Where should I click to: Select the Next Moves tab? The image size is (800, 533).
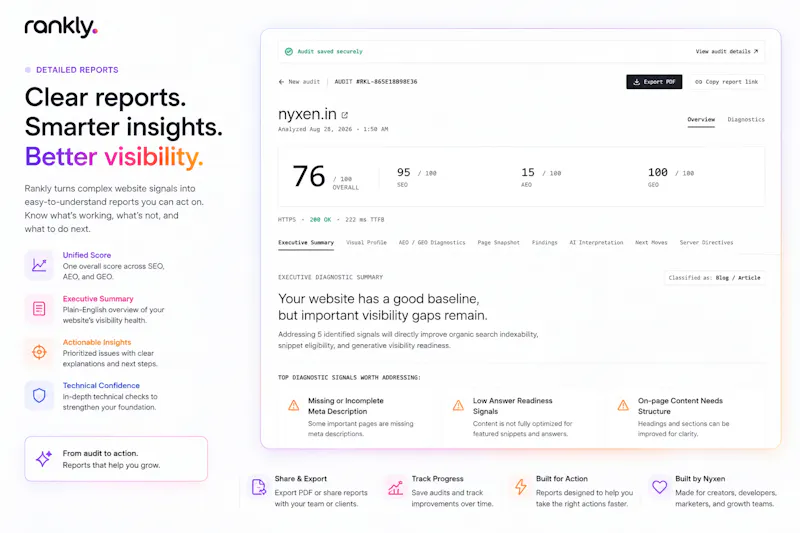651,243
